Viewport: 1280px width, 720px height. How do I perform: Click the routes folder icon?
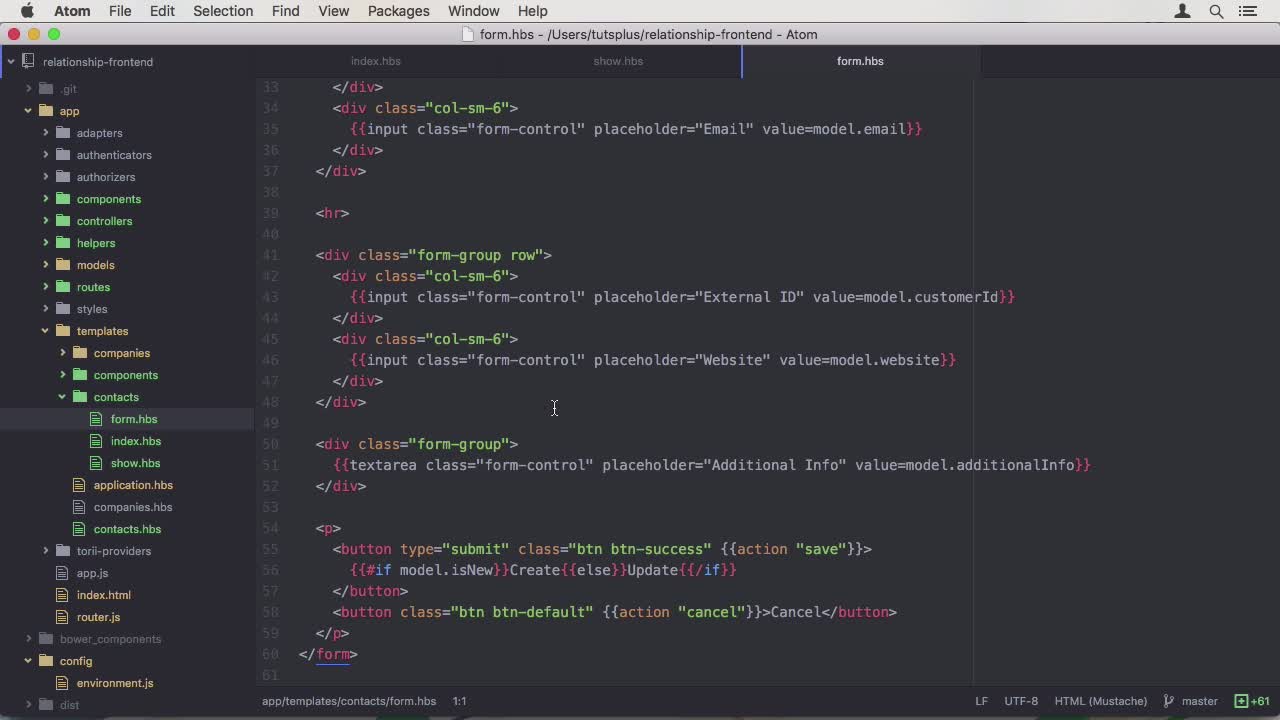(x=63, y=287)
